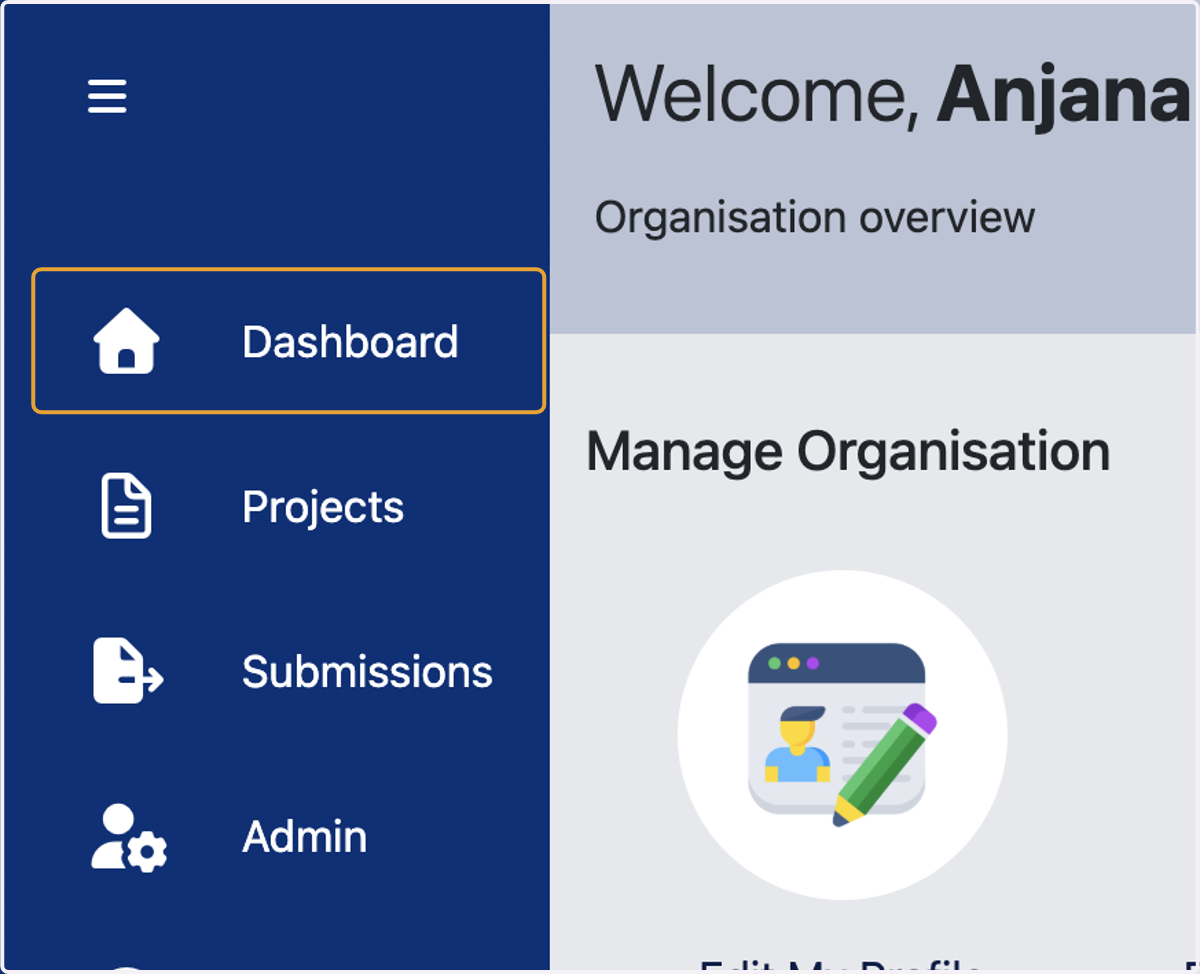The height and width of the screenshot is (974, 1200).
Task: Open the Dashboard menu item
Action: coord(289,341)
